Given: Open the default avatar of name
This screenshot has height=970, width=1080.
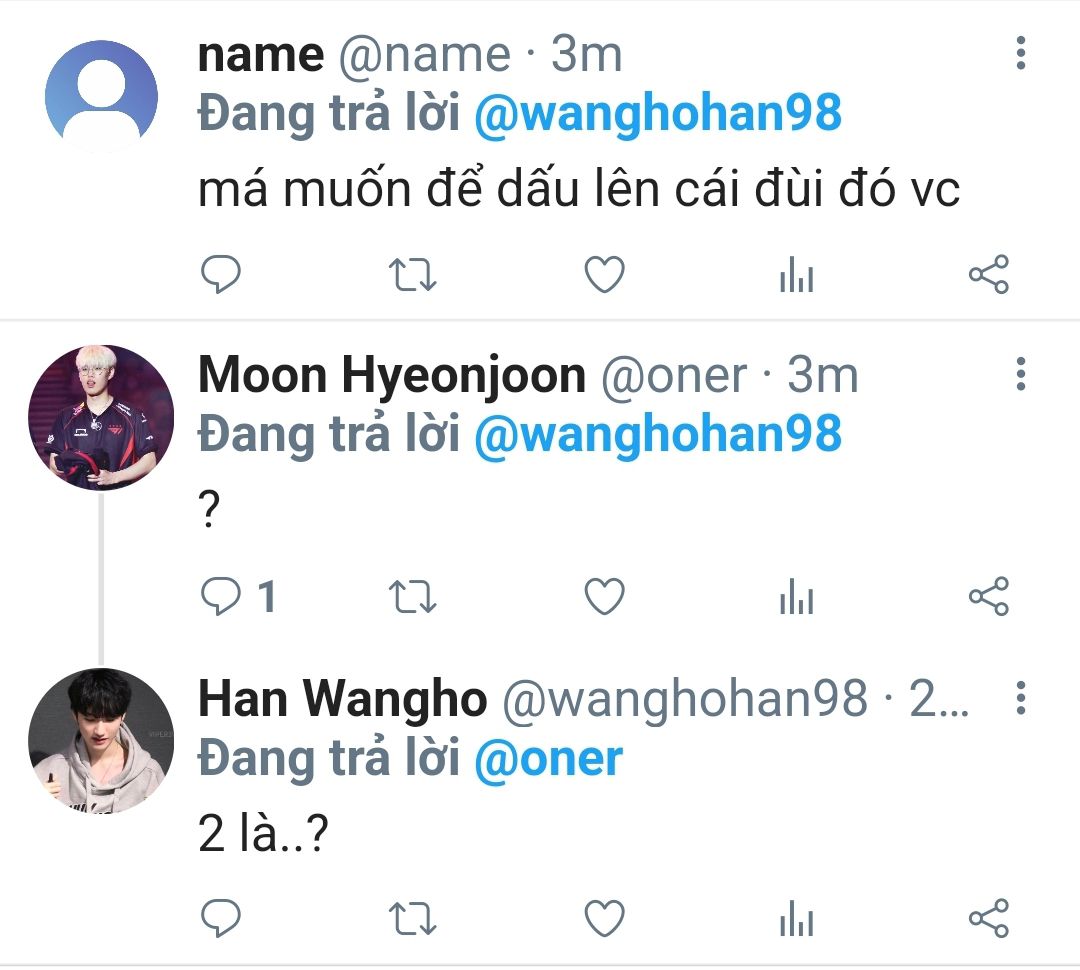Looking at the screenshot, I should (x=101, y=94).
